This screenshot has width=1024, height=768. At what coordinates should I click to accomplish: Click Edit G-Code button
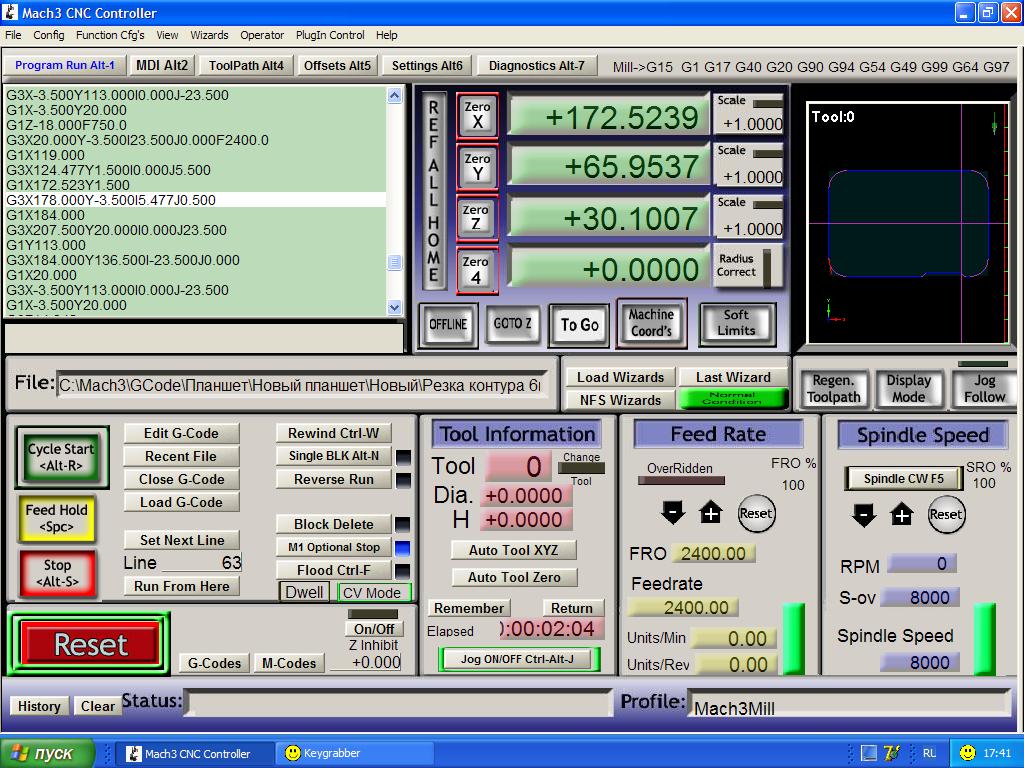tap(182, 433)
